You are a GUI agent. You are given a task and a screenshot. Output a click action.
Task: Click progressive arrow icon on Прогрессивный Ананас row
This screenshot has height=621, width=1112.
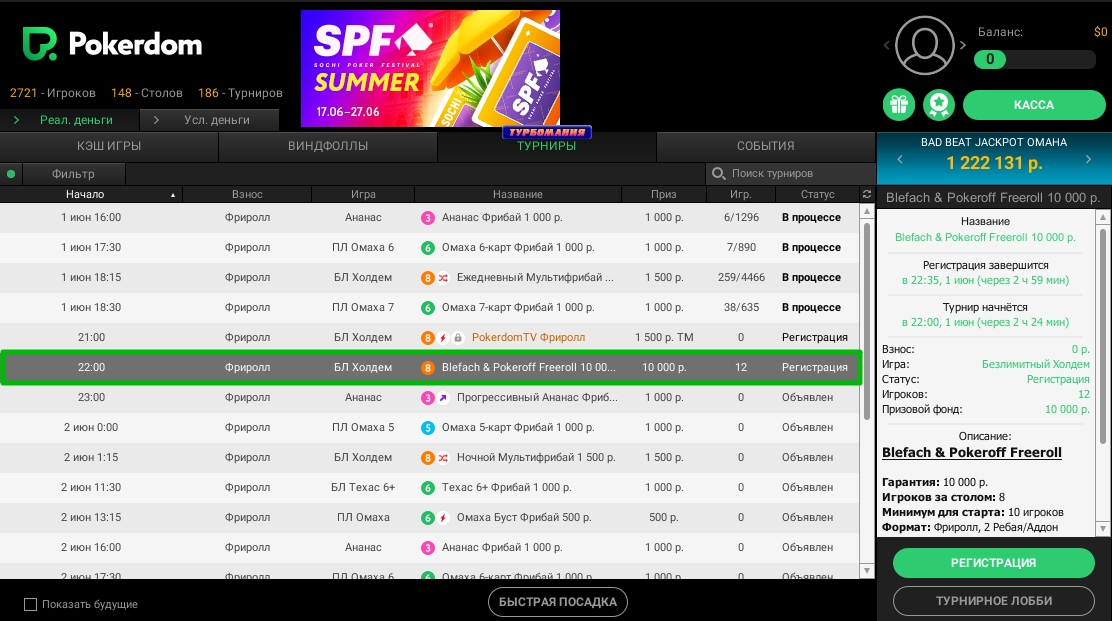click(x=443, y=398)
